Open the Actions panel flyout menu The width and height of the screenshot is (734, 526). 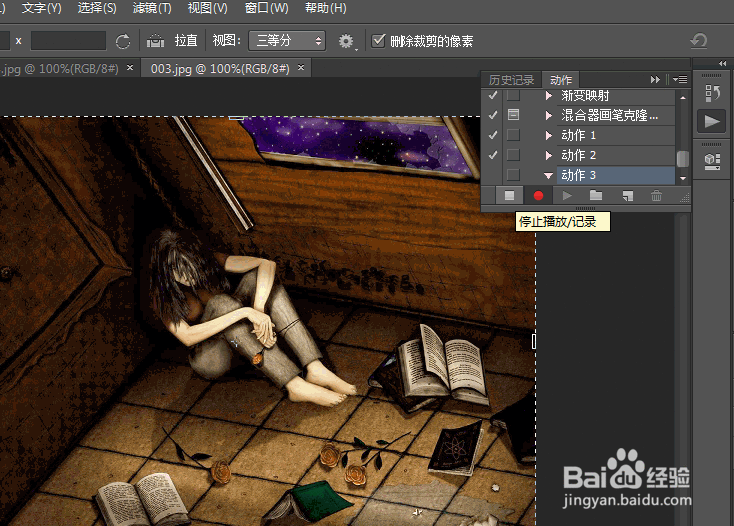pyautogui.click(x=680, y=80)
